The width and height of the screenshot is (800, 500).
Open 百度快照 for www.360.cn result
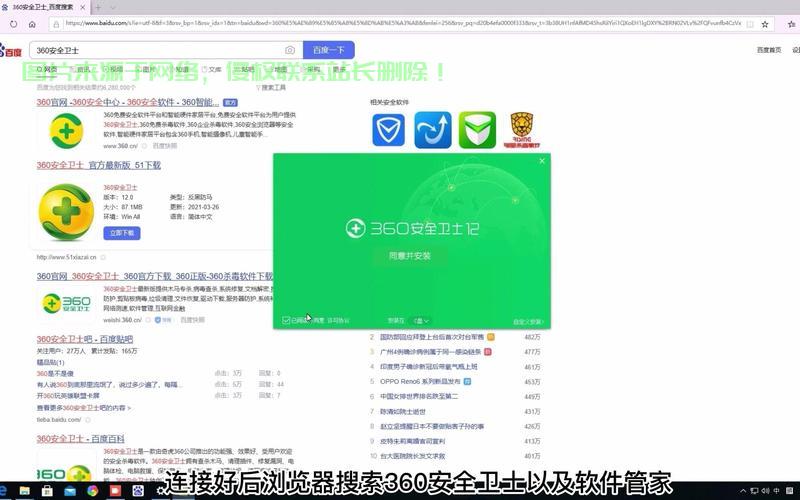pyautogui.click(x=165, y=146)
